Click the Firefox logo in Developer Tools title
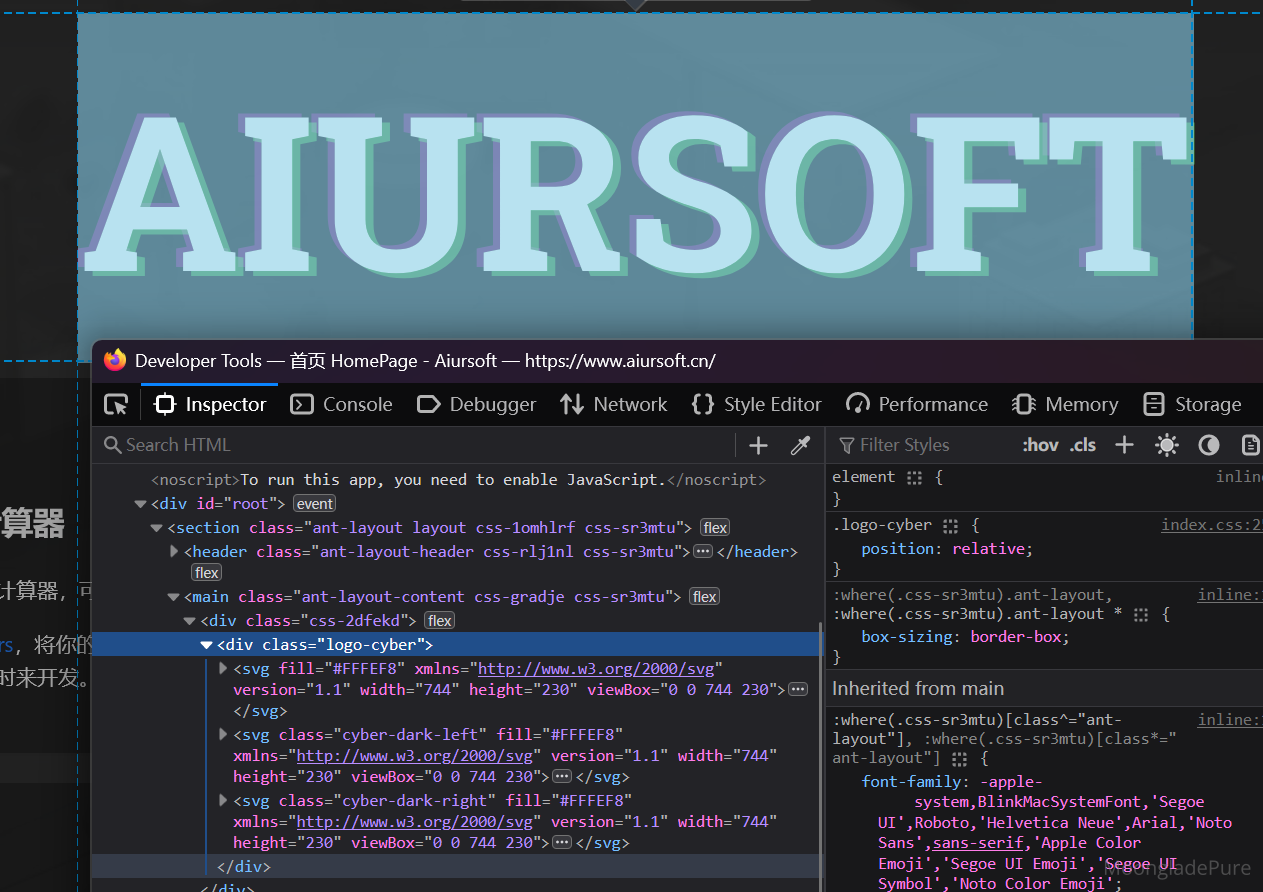Screen dimensions: 1263x892 coord(116,361)
